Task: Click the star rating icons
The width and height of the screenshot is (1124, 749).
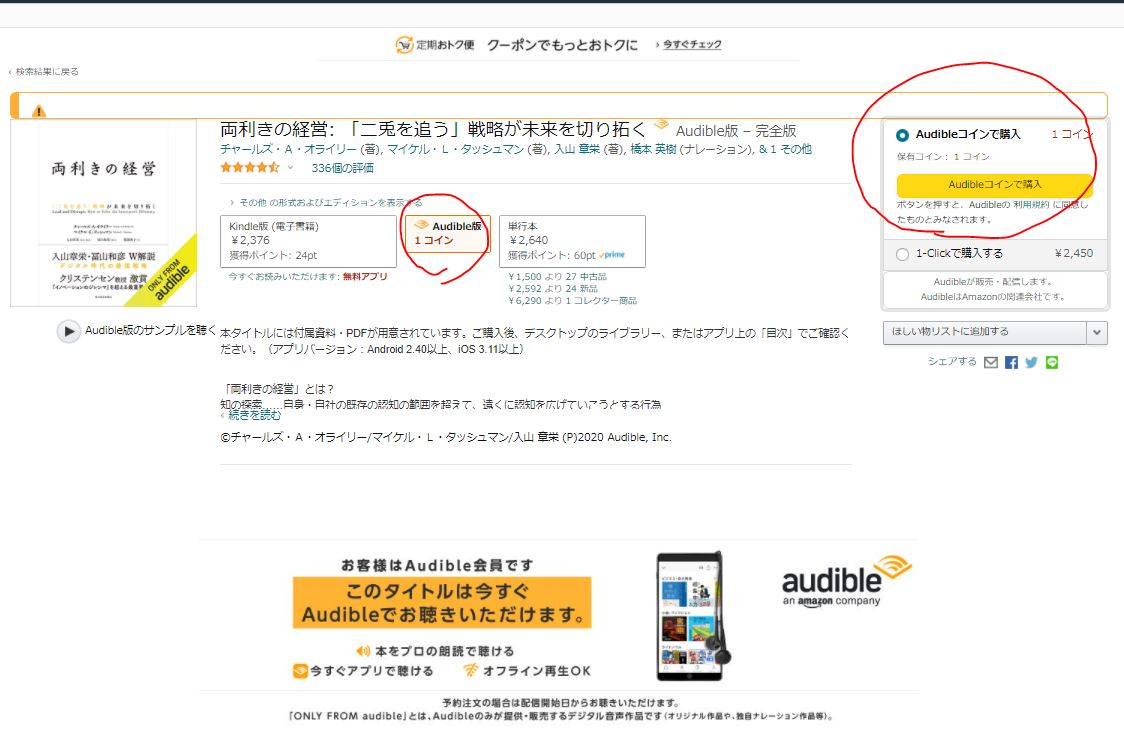Action: (x=249, y=167)
